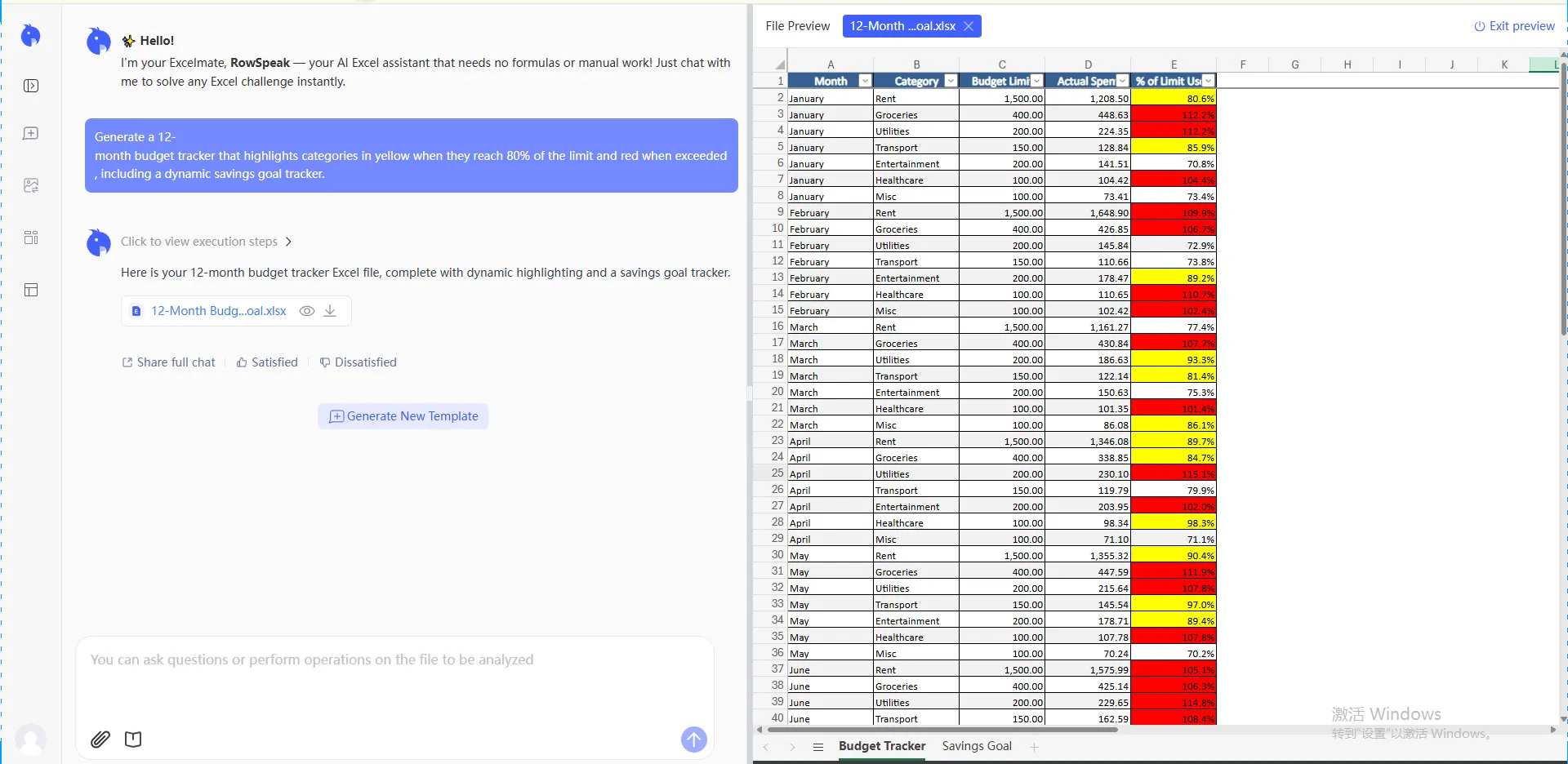Image resolution: width=1568 pixels, height=764 pixels.
Task: Open the Category column filter dropdown
Action: (950, 81)
